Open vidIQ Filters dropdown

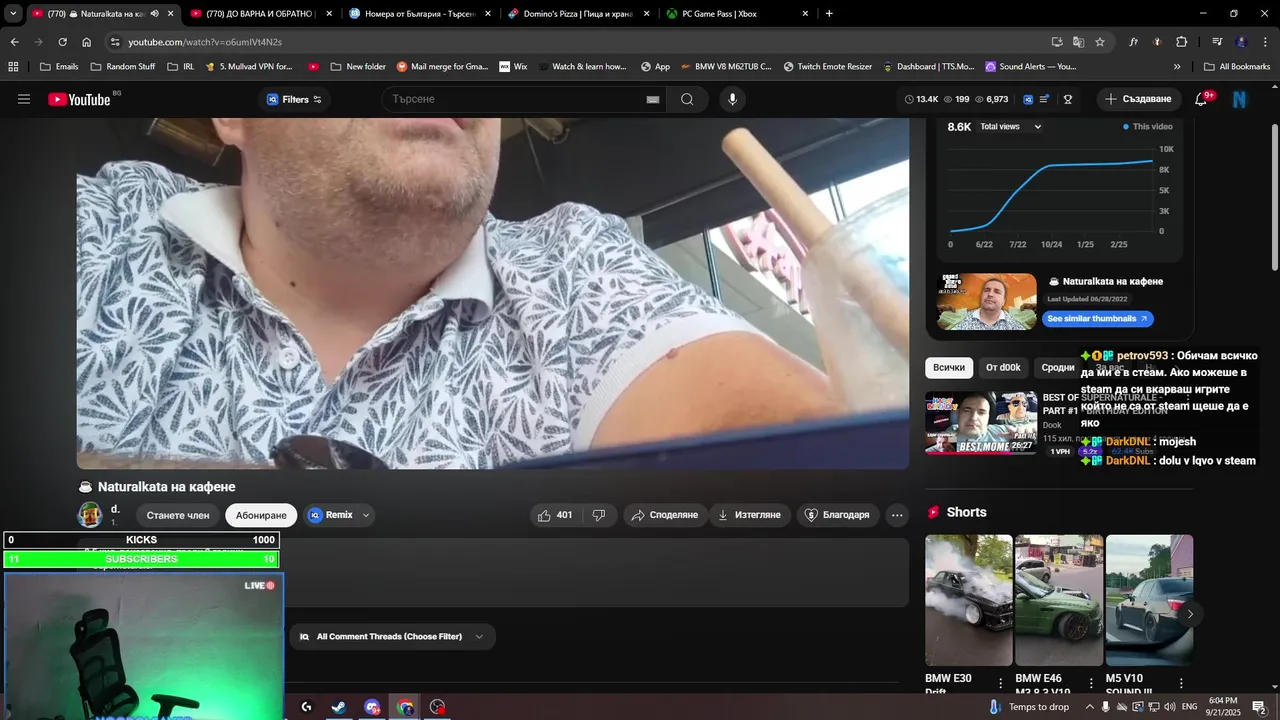[x=294, y=99]
